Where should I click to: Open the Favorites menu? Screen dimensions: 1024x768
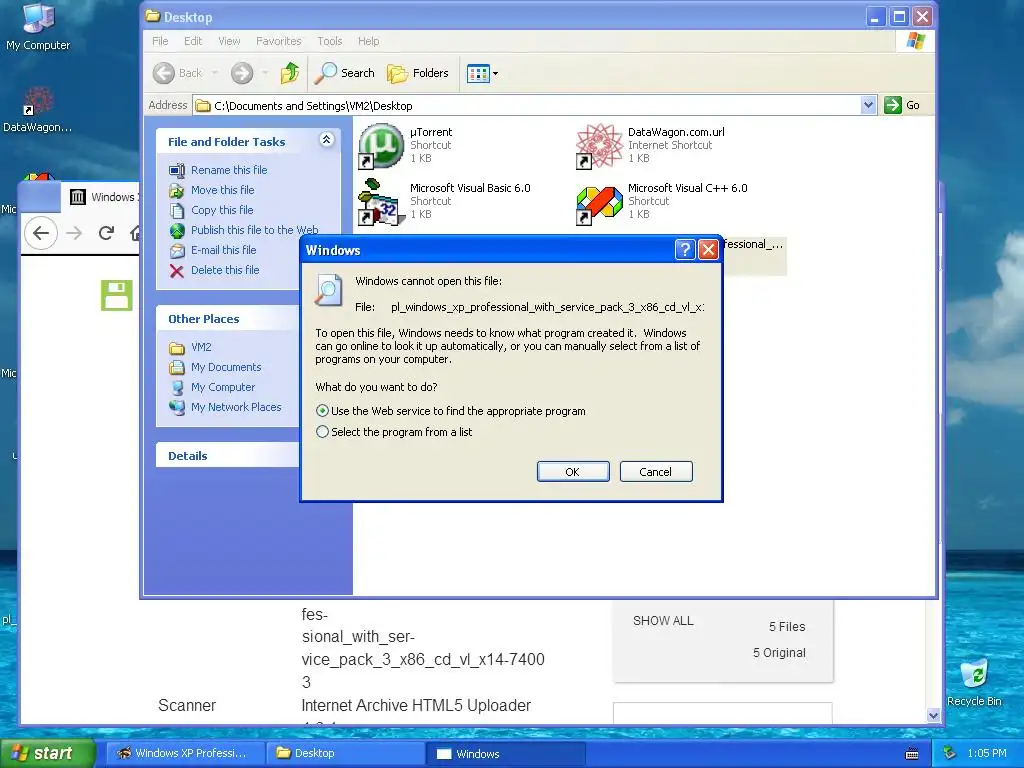pyautogui.click(x=278, y=41)
